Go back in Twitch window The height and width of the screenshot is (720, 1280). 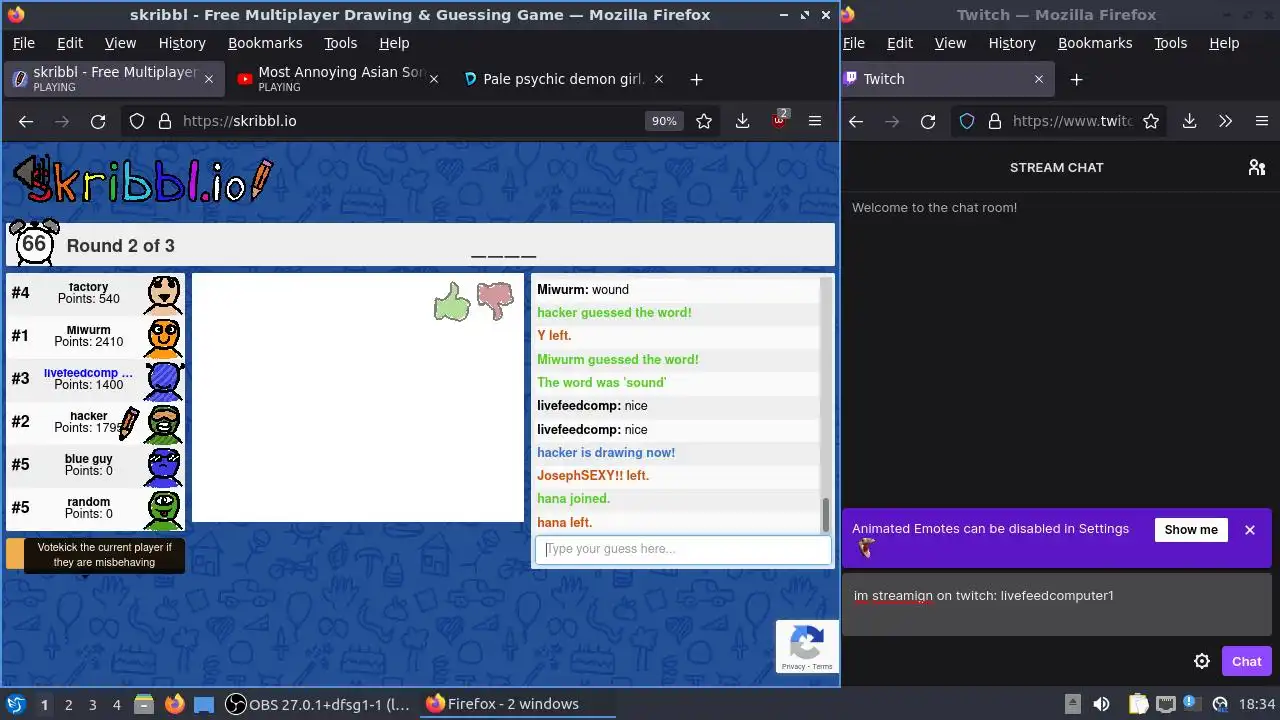pyautogui.click(x=856, y=121)
